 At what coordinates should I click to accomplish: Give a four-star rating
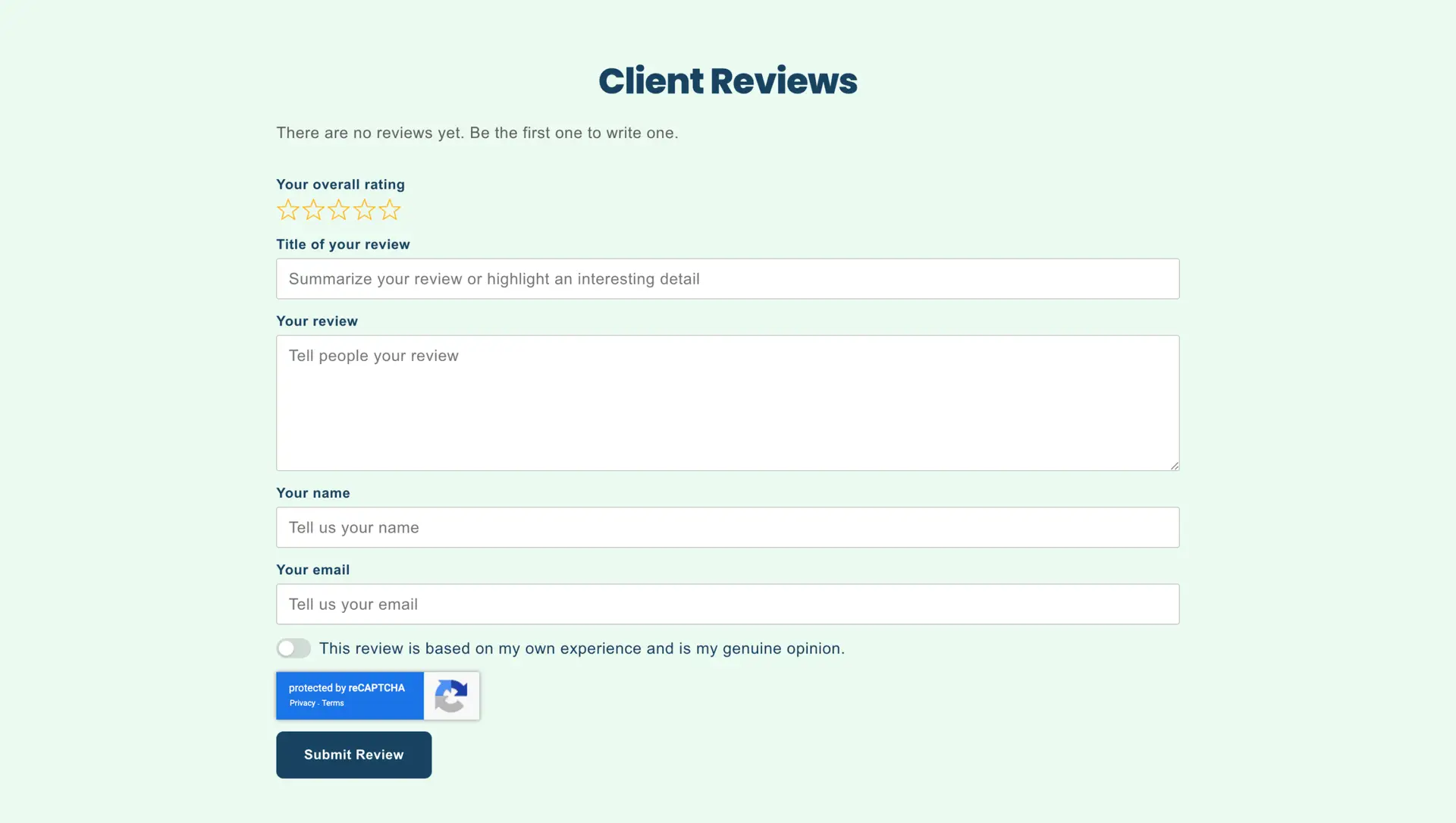364,210
